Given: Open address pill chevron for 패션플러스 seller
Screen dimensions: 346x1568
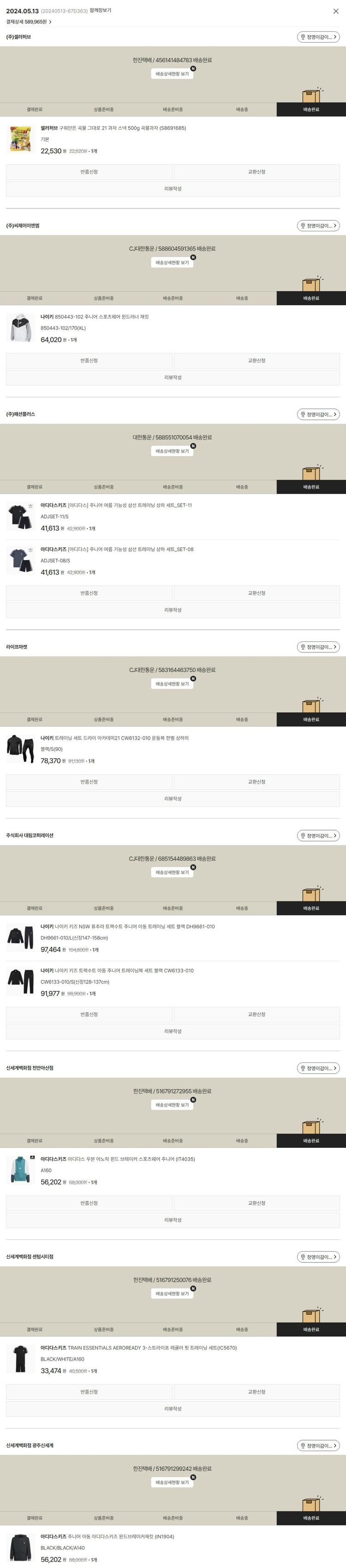Looking at the screenshot, I should [335, 415].
